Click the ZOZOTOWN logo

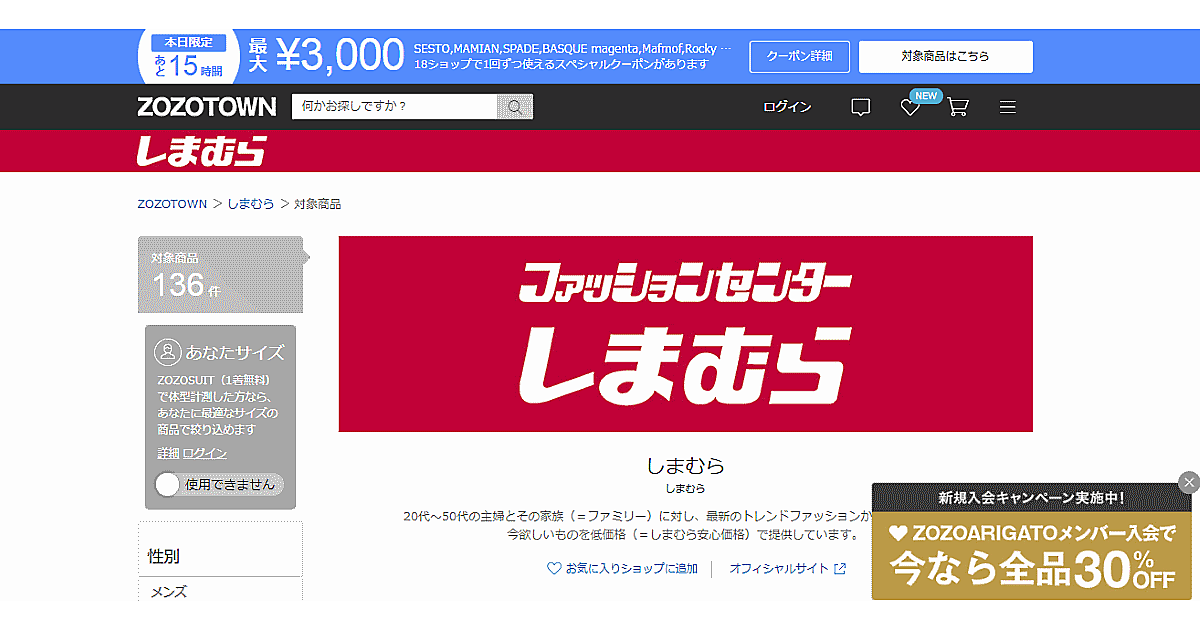(206, 107)
